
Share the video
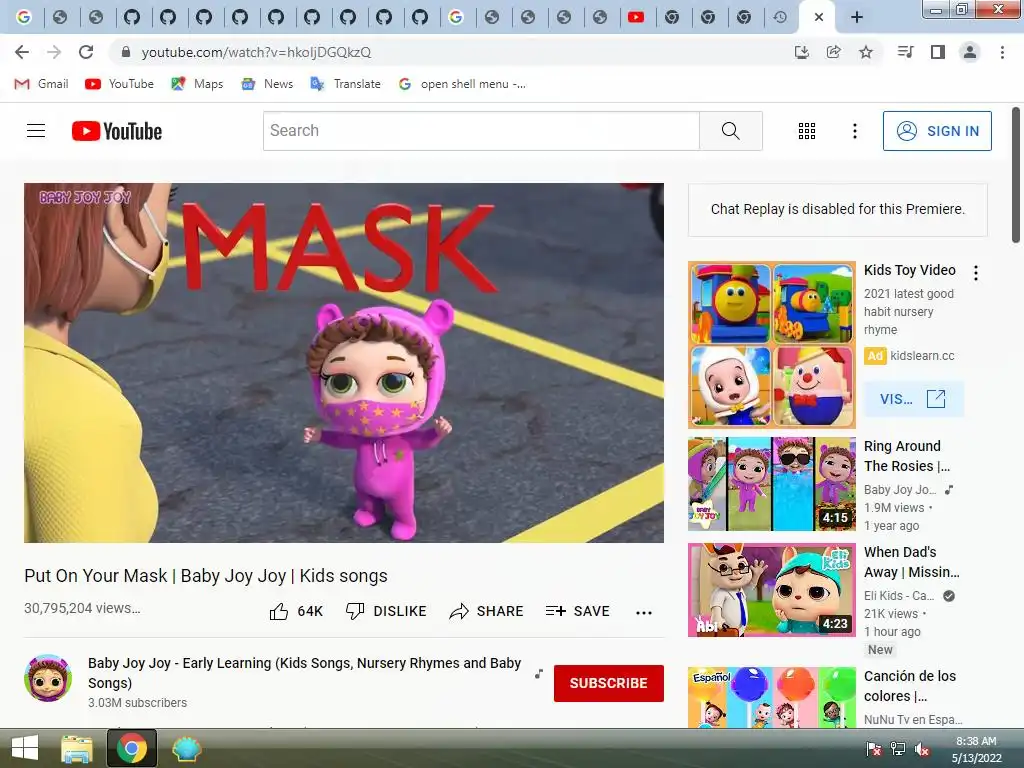pyautogui.click(x=487, y=611)
